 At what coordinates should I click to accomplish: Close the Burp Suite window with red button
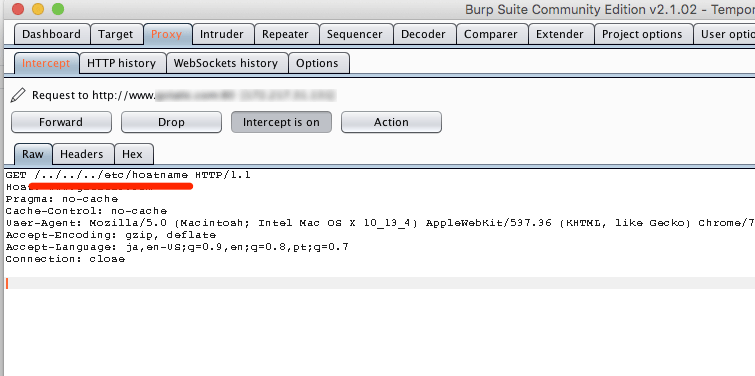click(18, 9)
